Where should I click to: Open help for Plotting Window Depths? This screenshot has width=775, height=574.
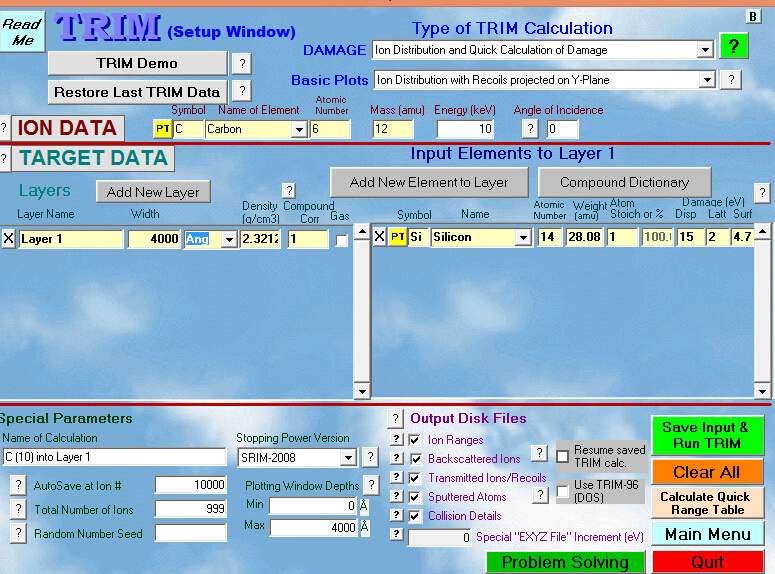(371, 485)
